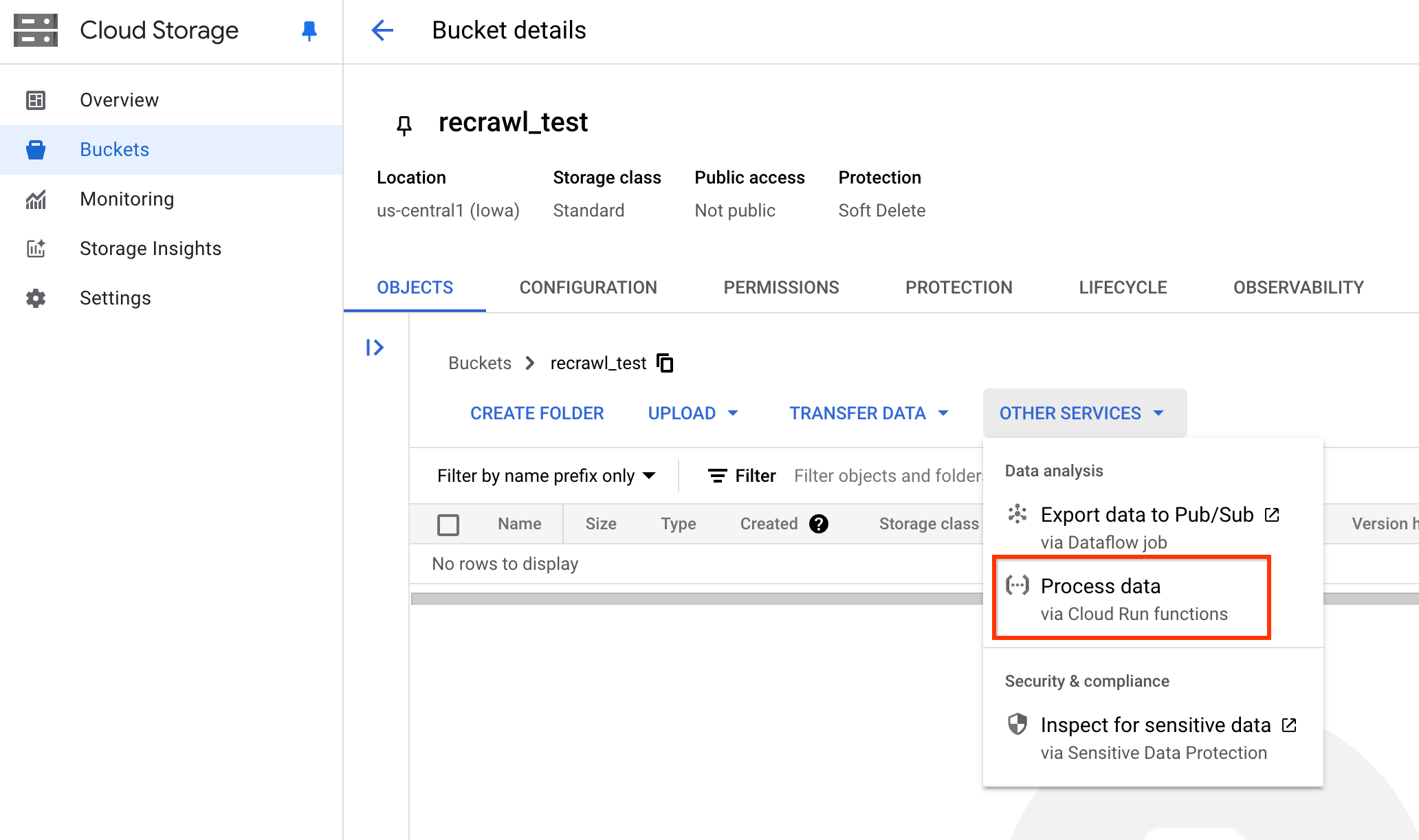Copy bucket name with copy icon
This screenshot has height=840, width=1419.
click(665, 363)
